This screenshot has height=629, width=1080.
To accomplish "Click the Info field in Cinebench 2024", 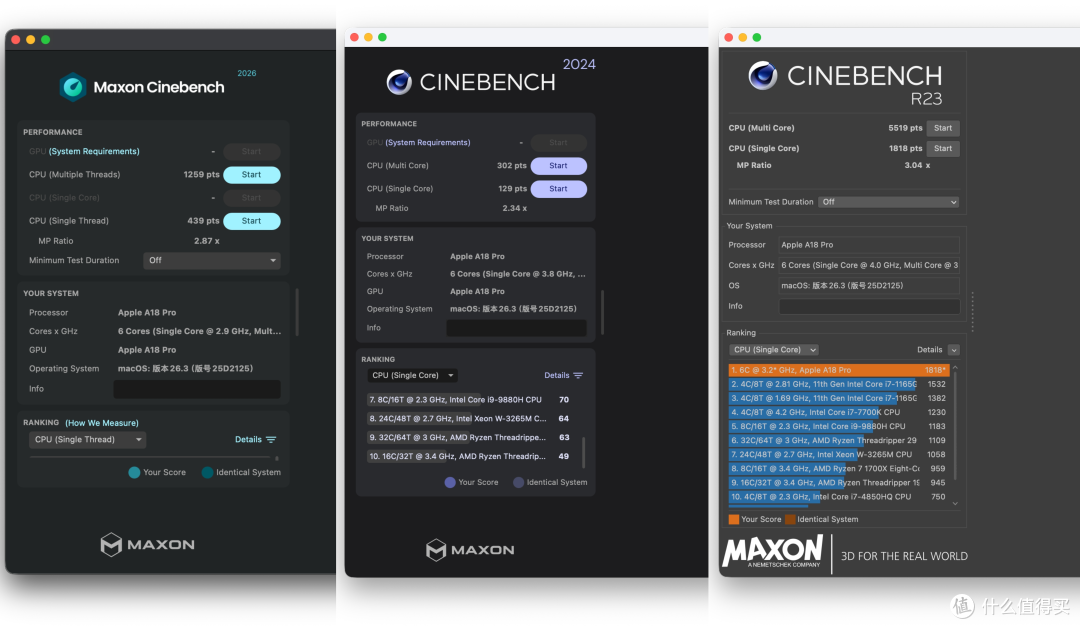I will (517, 328).
